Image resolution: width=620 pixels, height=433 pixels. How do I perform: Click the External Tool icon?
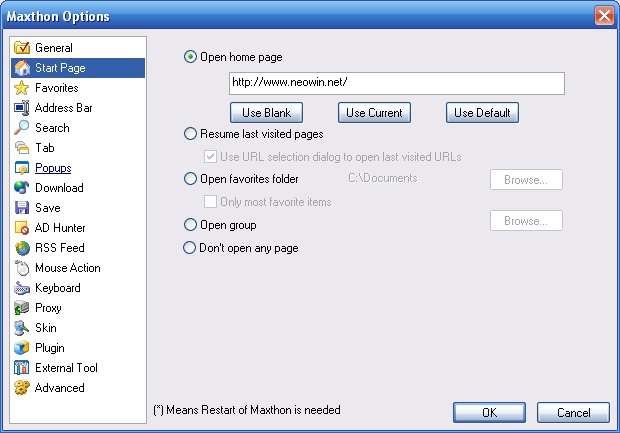tap(22, 368)
